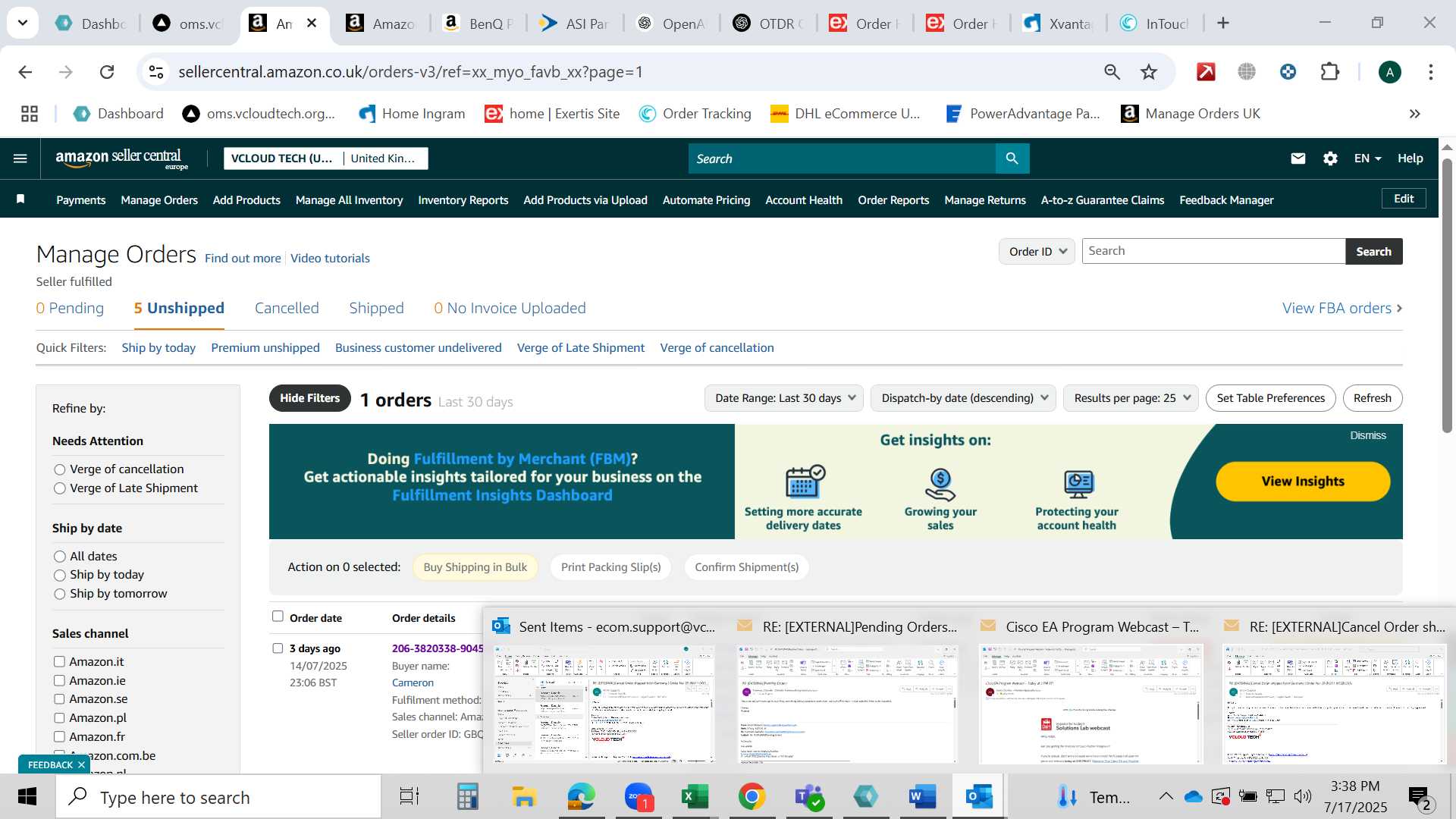Click Buy Shipping in Bulk button
This screenshot has height=819, width=1456.
pos(475,567)
